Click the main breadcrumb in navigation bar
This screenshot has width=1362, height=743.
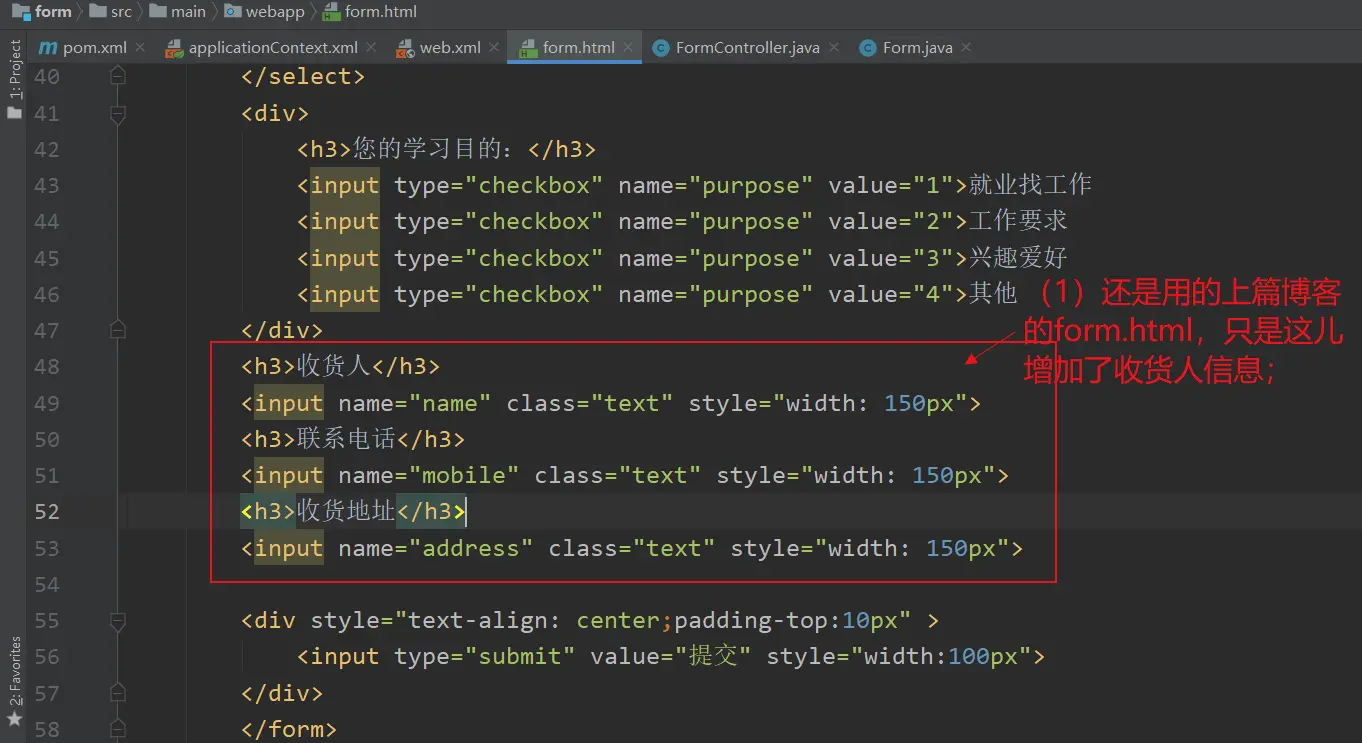pyautogui.click(x=188, y=12)
